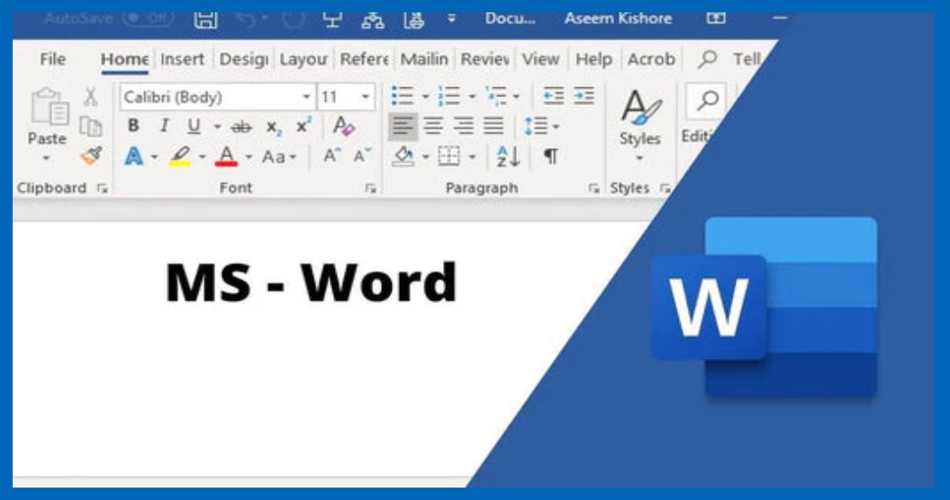Select Align Left
The width and height of the screenshot is (950, 500).
click(403, 127)
